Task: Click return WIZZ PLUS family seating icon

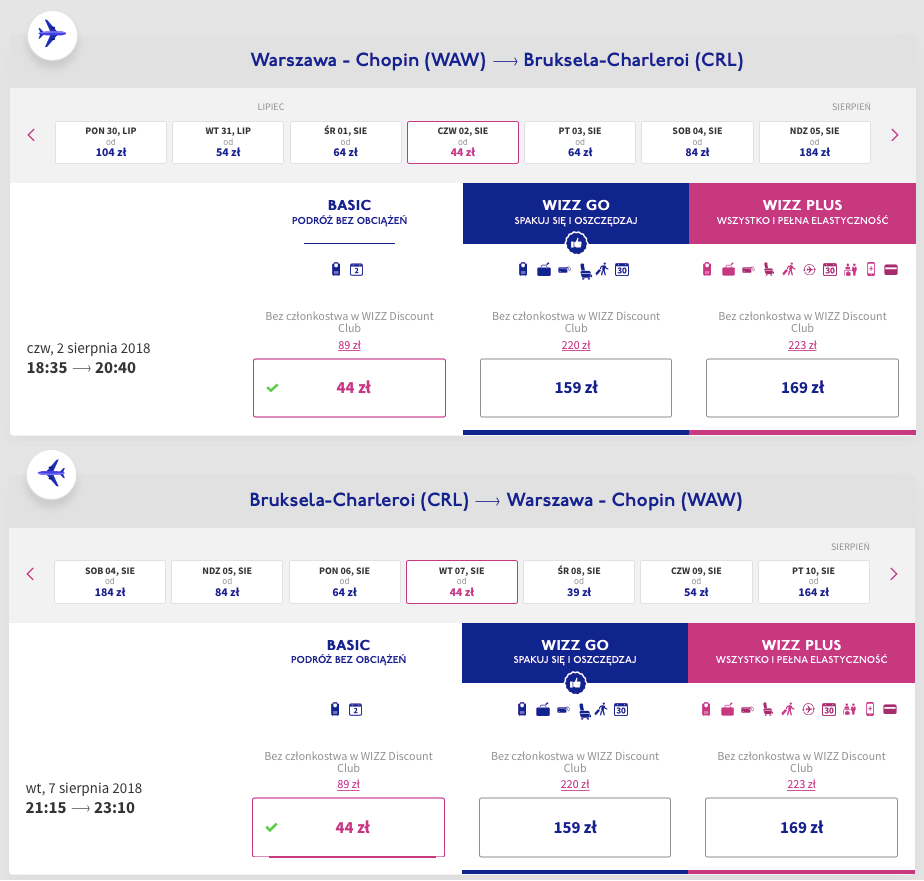Action: click(849, 710)
